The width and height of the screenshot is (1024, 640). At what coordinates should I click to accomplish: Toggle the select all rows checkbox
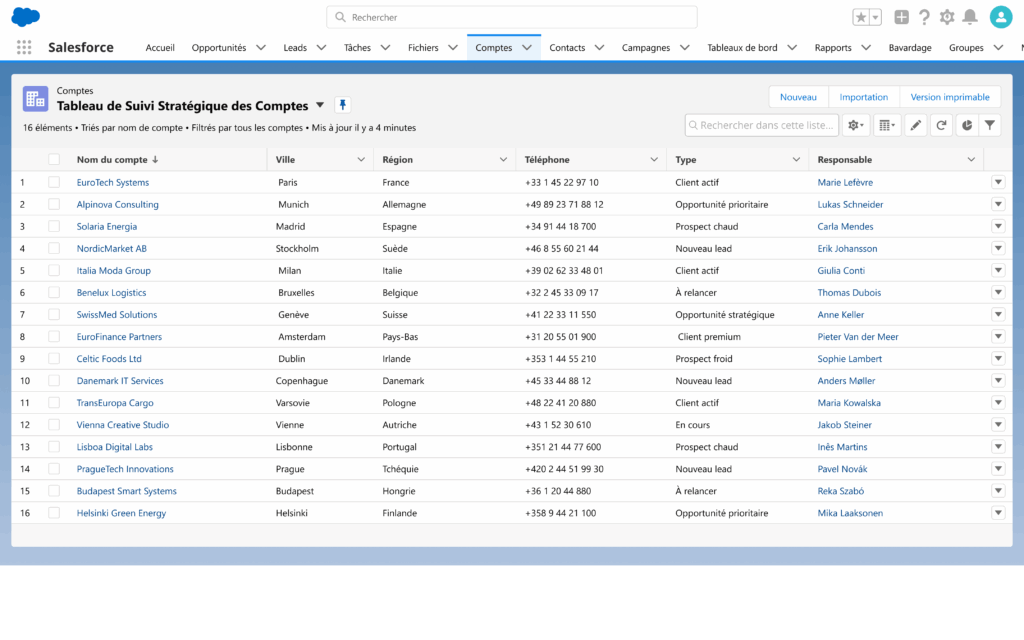[54, 159]
